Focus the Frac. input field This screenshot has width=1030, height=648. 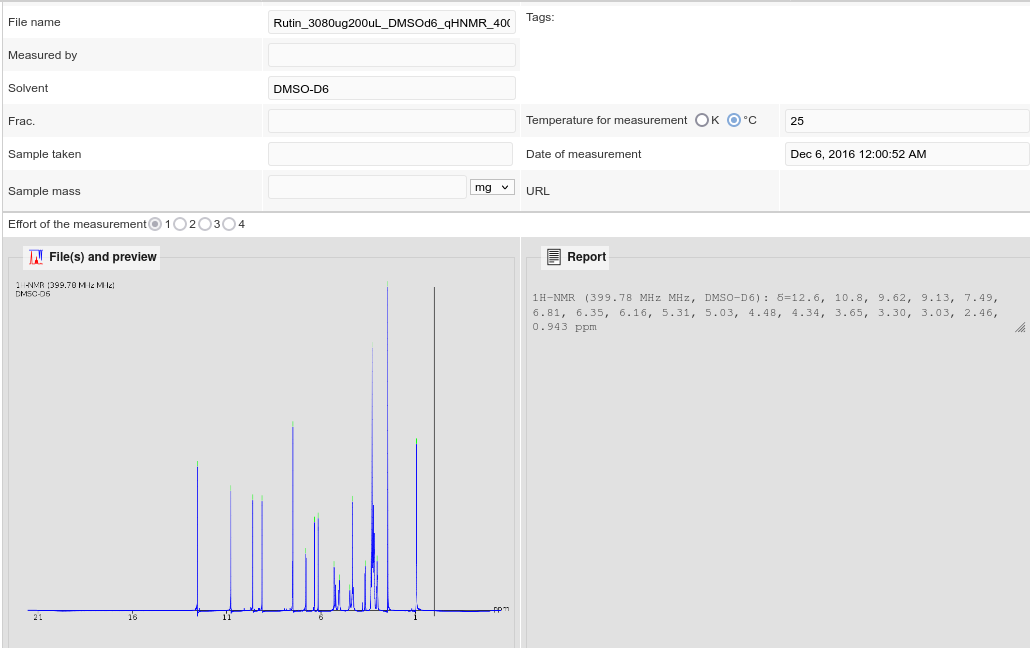[x=391, y=121]
